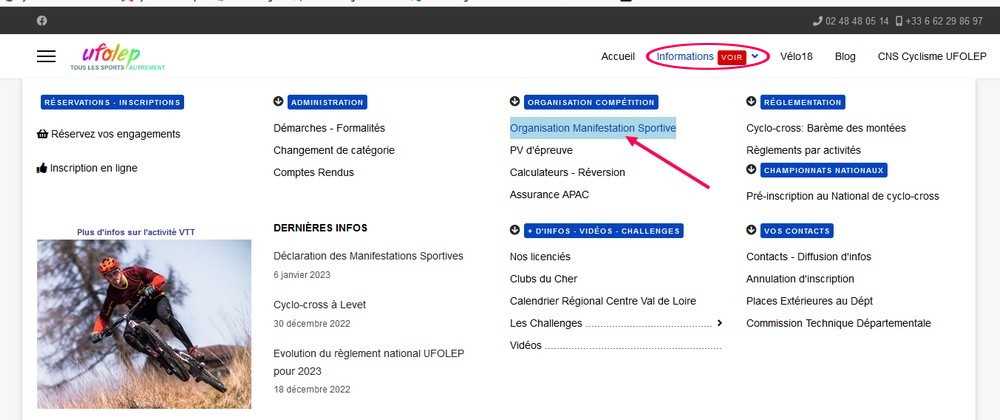Open Cyclo-cross à Levet news link
1000x420 pixels.
pyautogui.click(x=320, y=305)
